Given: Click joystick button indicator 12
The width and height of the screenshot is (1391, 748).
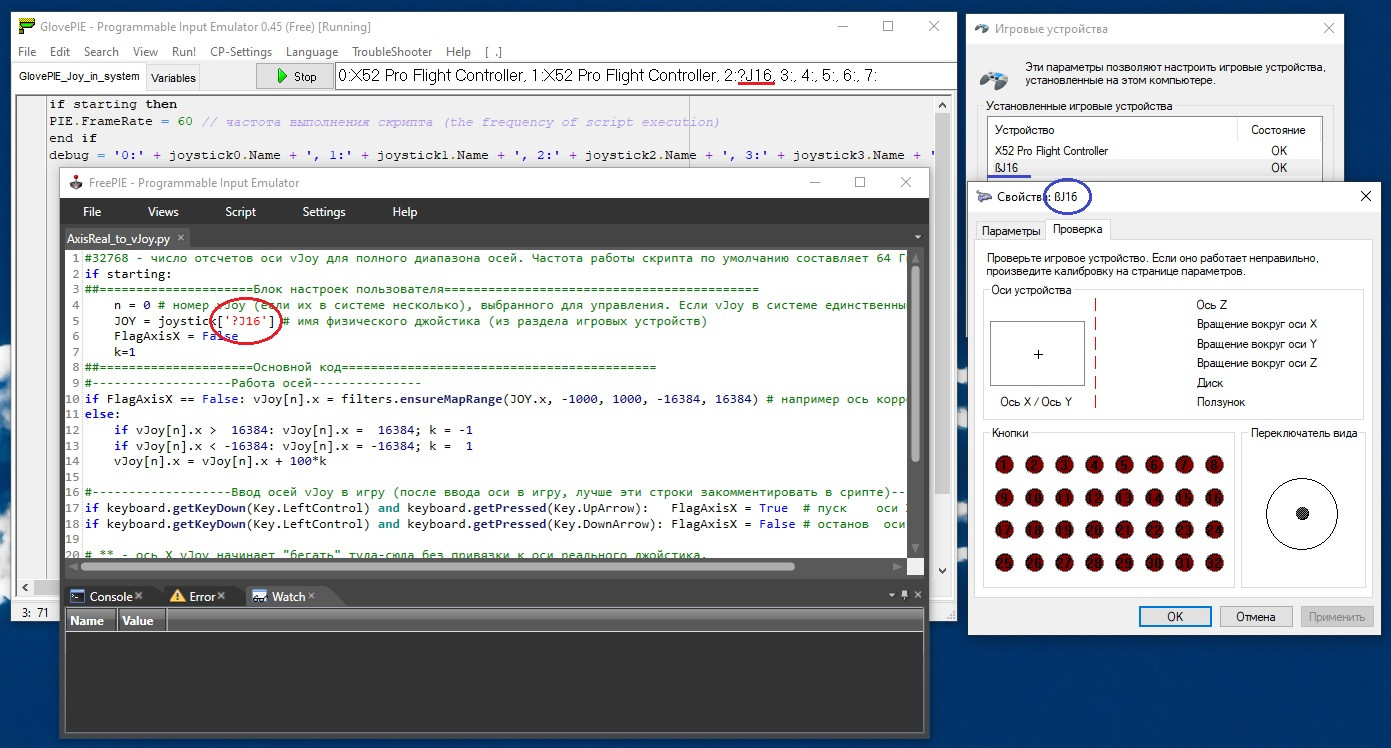Looking at the screenshot, I should pyautogui.click(x=1094, y=497).
